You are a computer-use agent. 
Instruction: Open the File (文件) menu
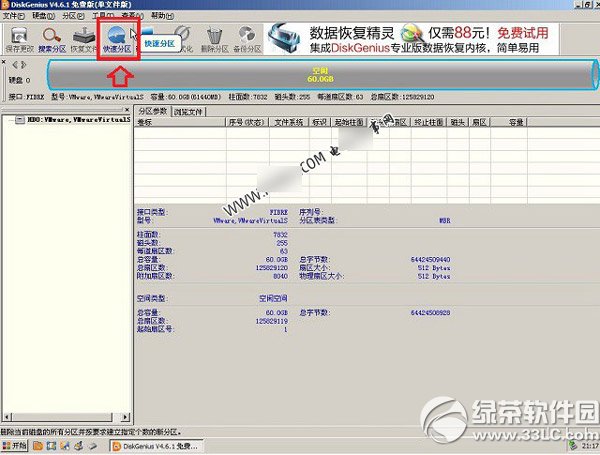[14, 17]
